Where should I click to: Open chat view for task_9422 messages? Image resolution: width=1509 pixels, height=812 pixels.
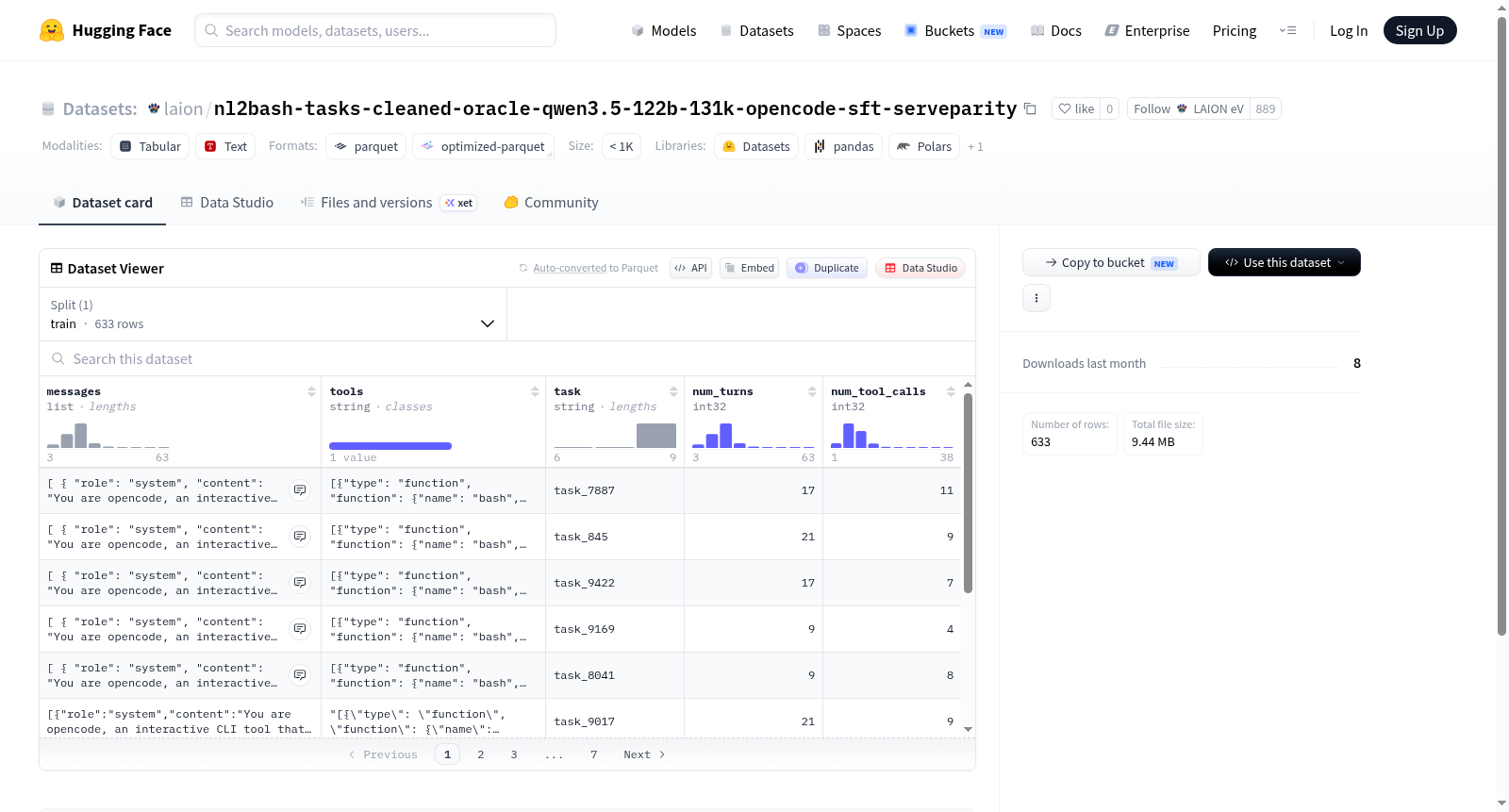tap(300, 583)
